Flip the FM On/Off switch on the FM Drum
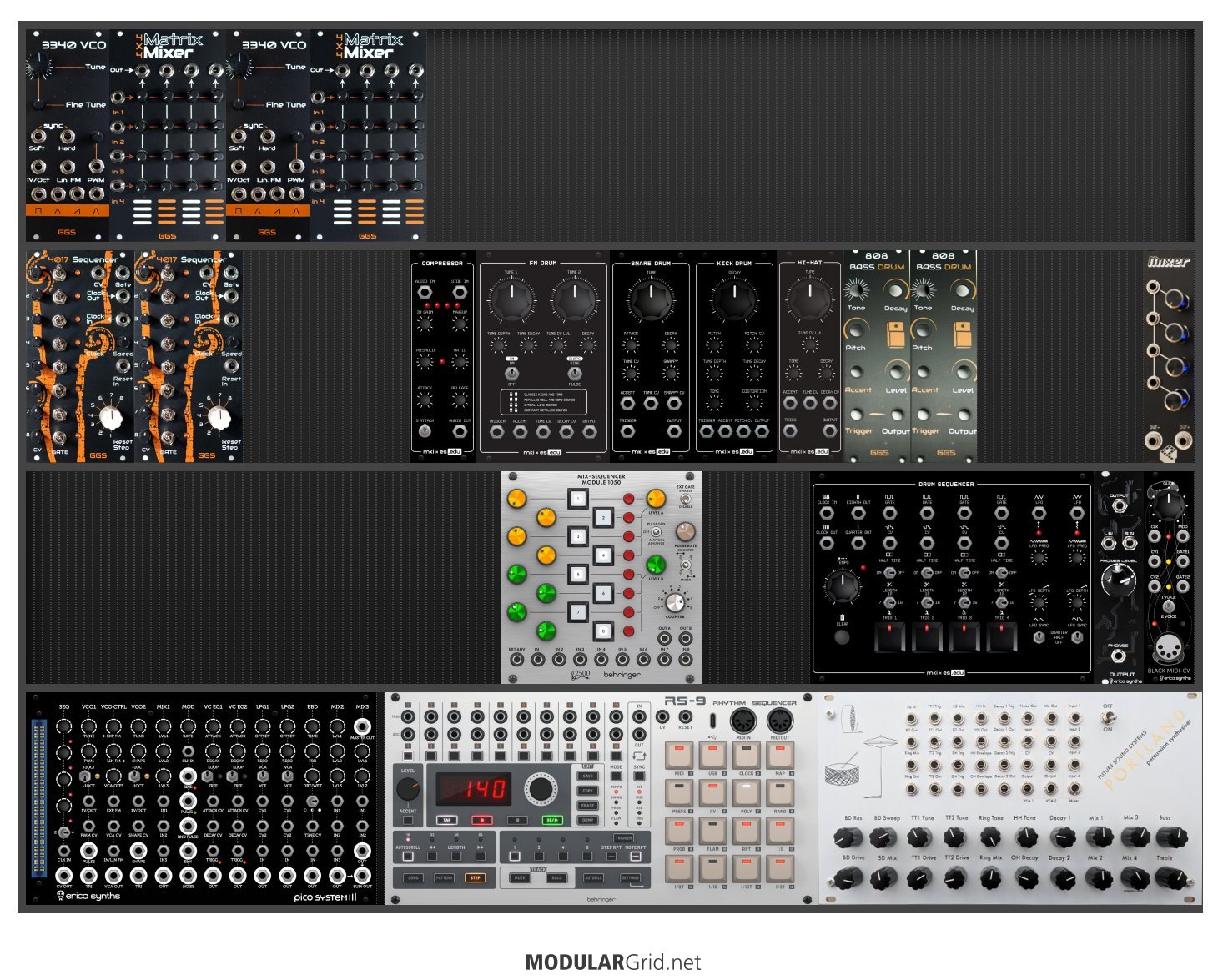This screenshot has width=1228, height=980. pyautogui.click(x=511, y=372)
